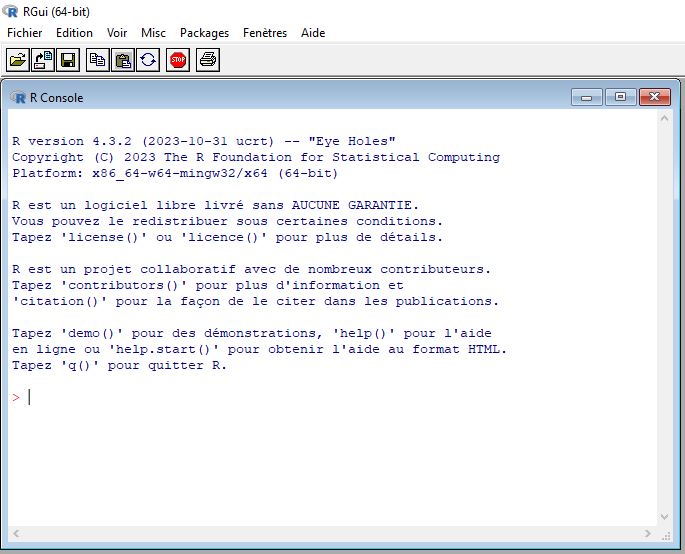685x554 pixels.
Task: Open the Fenêtres menu
Action: pos(265,33)
